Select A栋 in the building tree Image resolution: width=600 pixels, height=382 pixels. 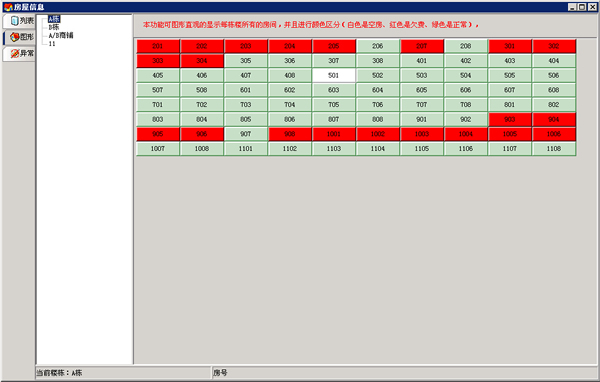(x=54, y=19)
